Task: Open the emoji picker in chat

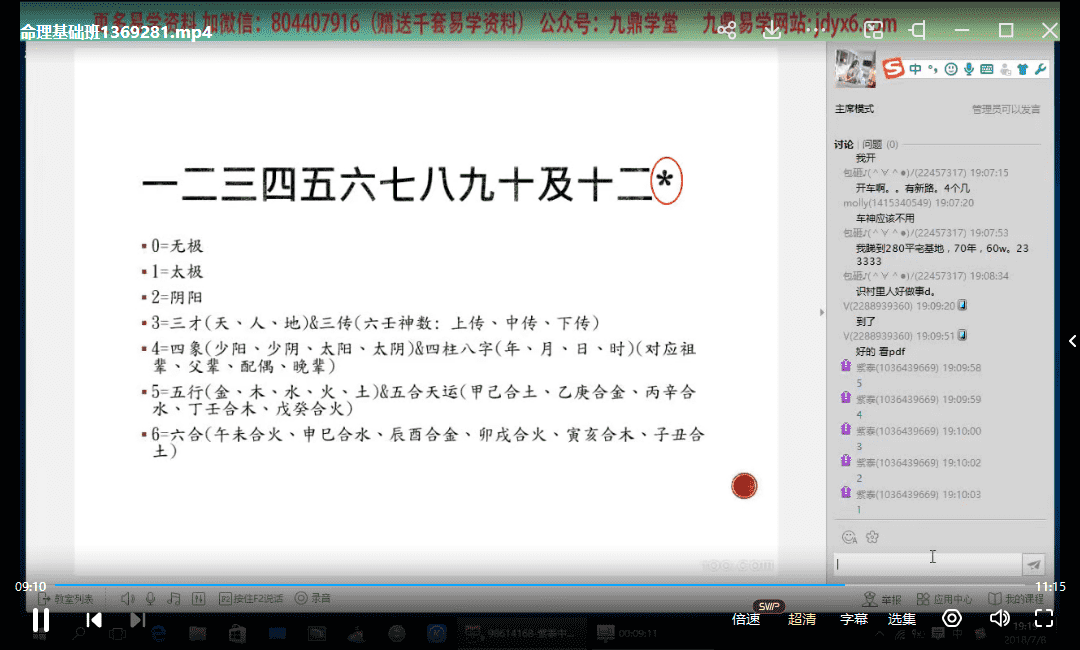Action: pyautogui.click(x=849, y=537)
